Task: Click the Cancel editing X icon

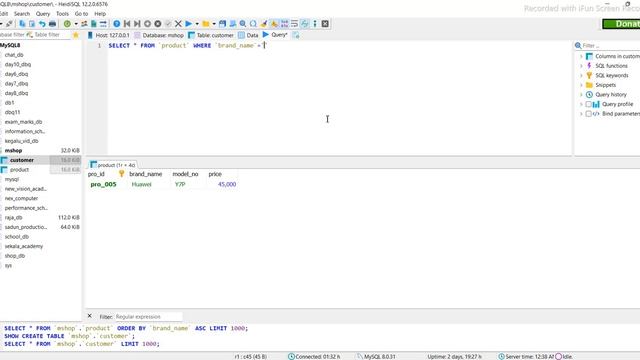Action: click(x=178, y=24)
